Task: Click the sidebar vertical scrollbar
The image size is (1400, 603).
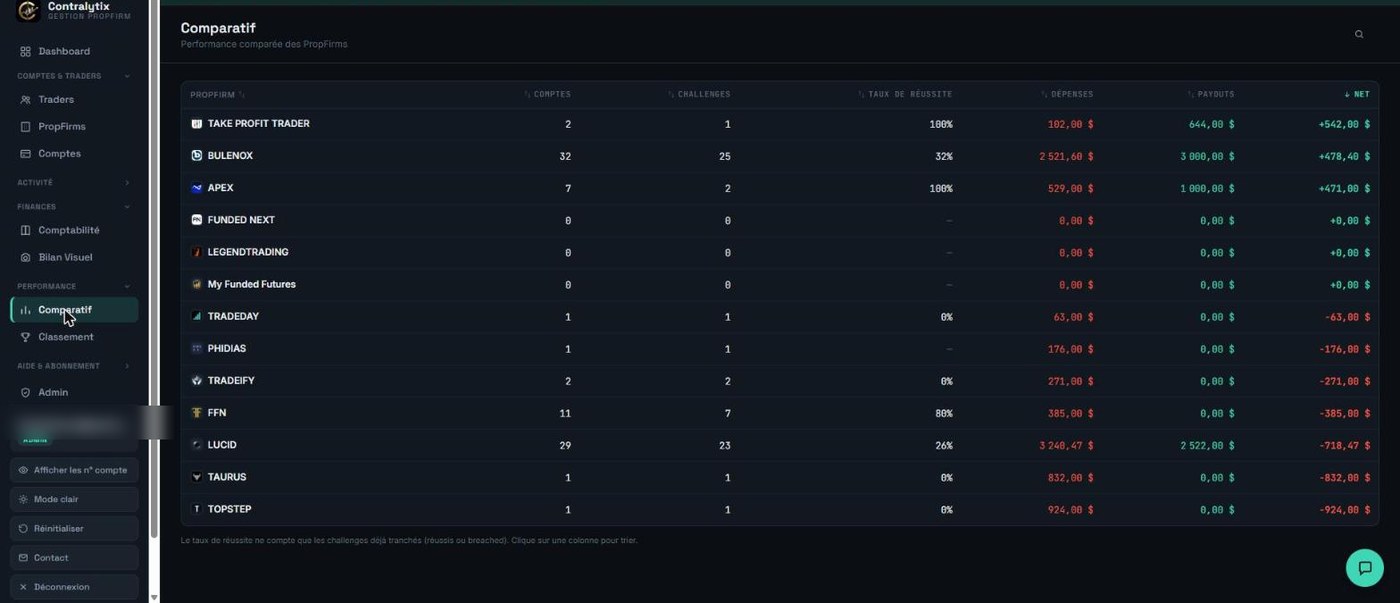Action: (x=153, y=270)
